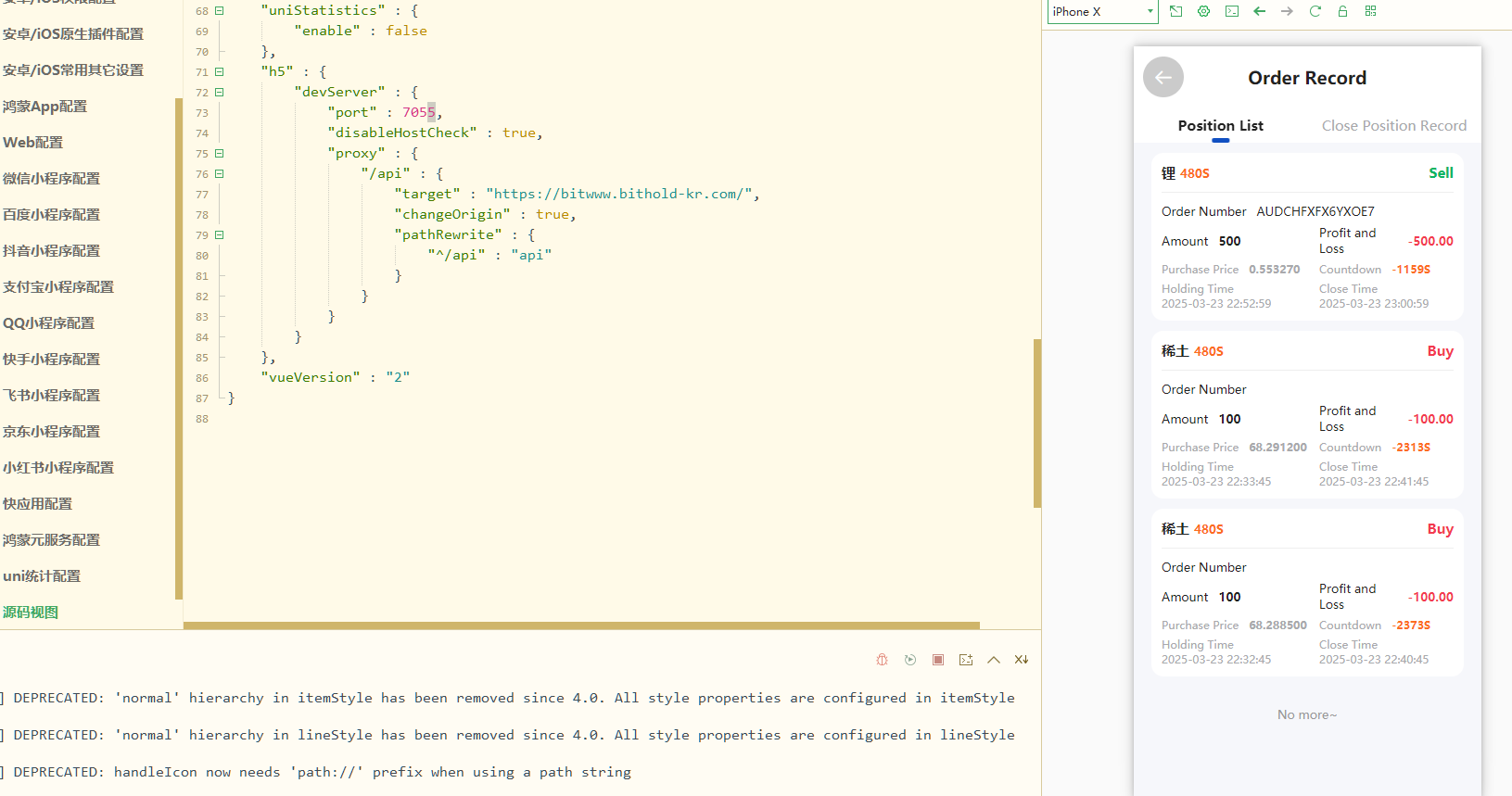Switch to Close Position Record tab

point(1393,126)
